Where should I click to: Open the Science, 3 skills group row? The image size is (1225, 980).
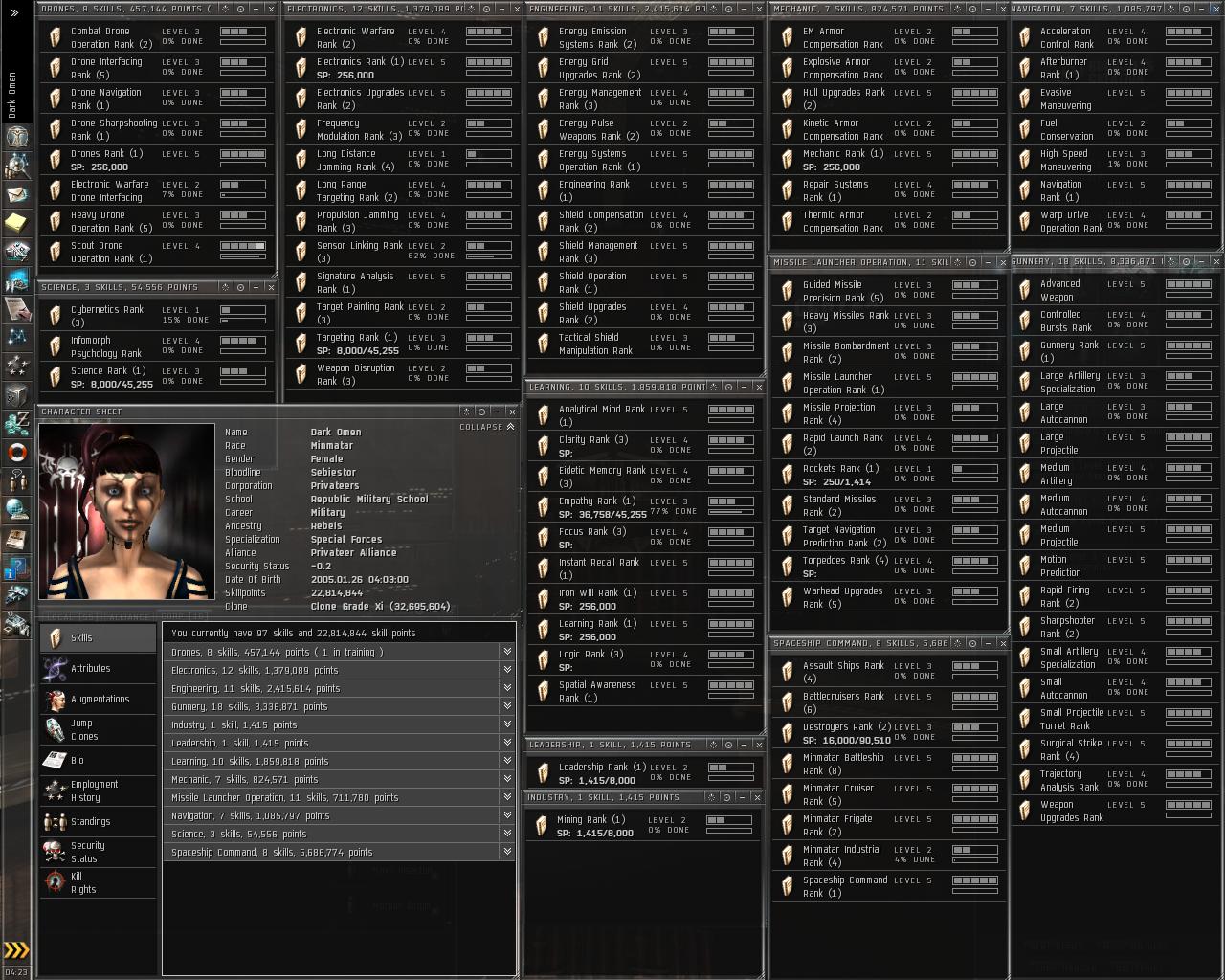click(x=340, y=834)
